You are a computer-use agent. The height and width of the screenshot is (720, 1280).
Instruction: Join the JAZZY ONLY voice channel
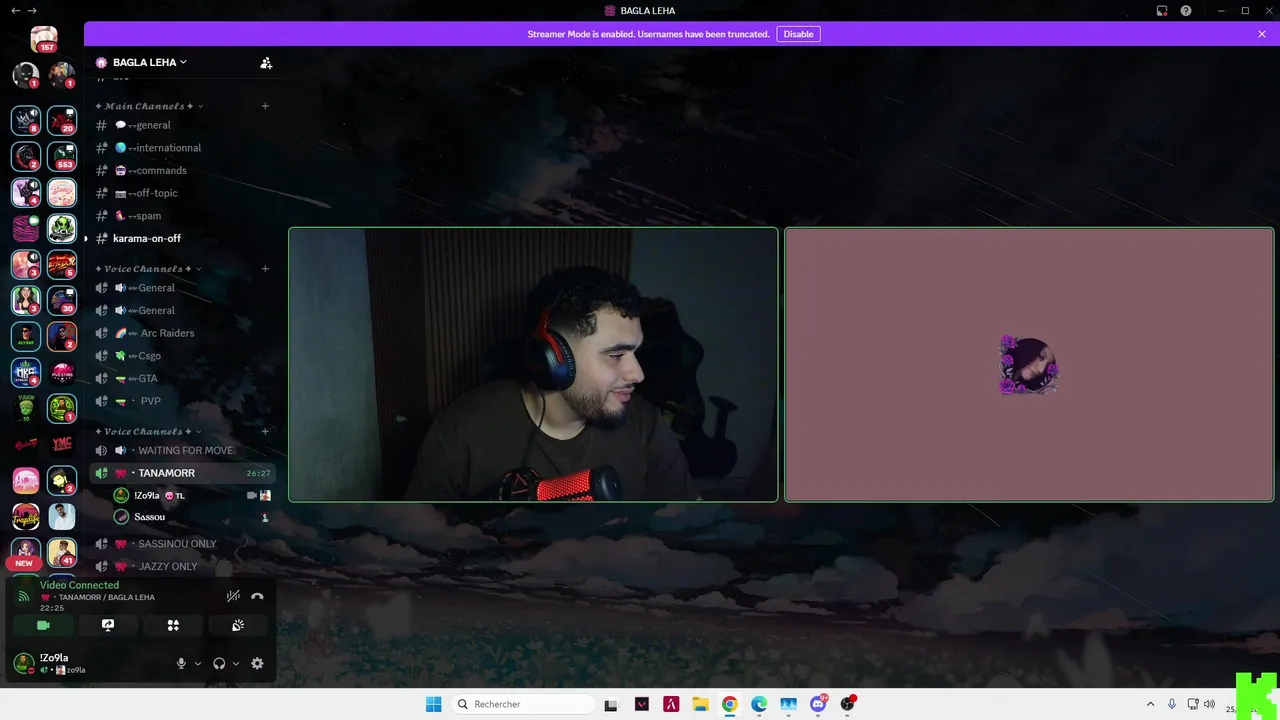[182, 566]
